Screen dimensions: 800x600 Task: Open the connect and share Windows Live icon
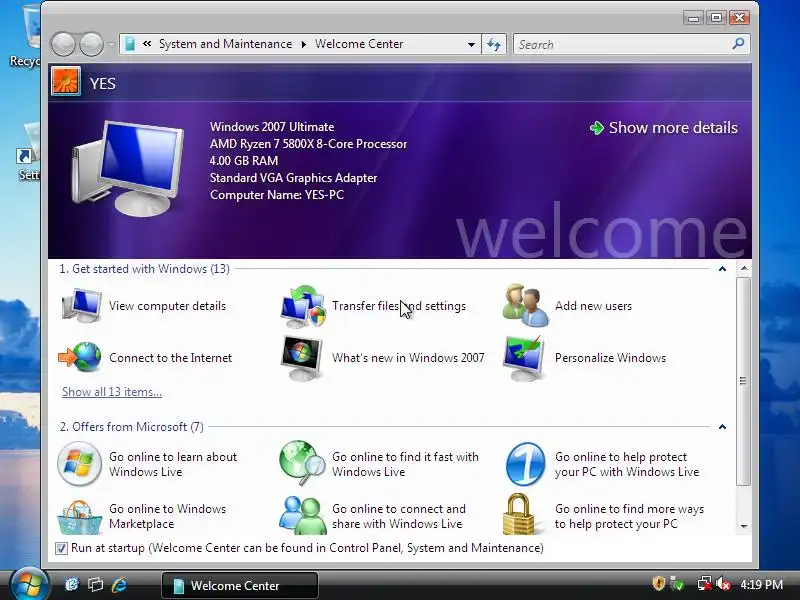[303, 515]
